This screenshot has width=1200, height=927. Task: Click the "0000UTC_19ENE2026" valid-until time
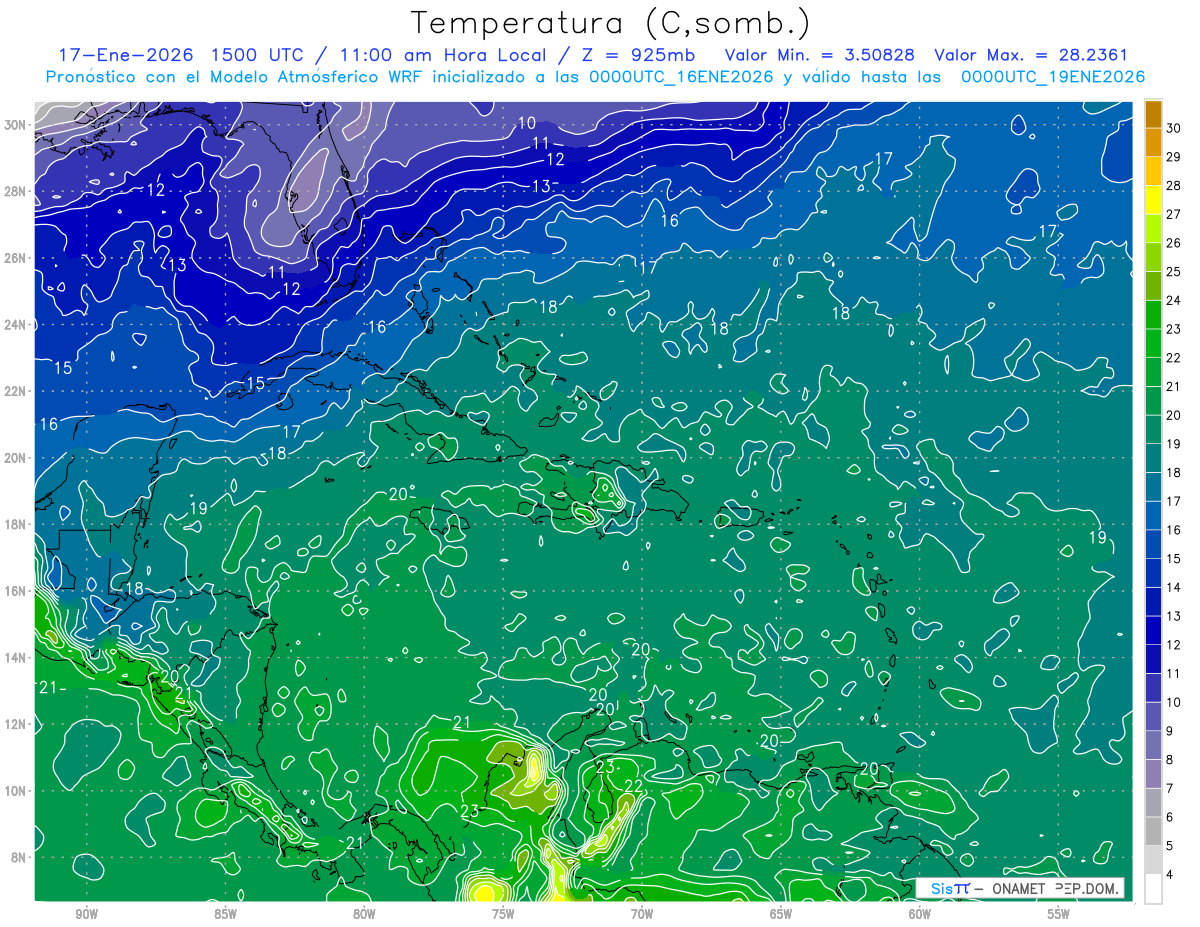1052,77
